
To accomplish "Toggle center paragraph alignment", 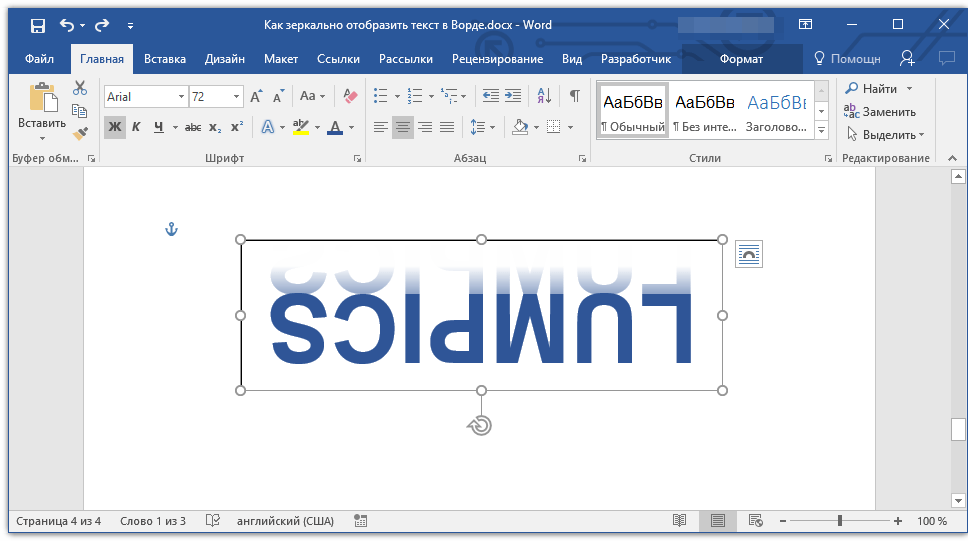I will tap(402, 127).
